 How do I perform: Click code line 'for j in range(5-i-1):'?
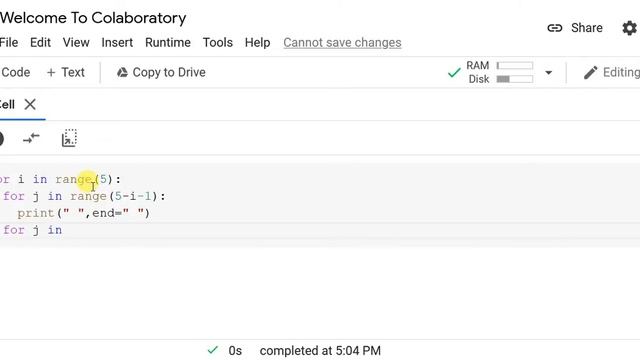point(84,196)
